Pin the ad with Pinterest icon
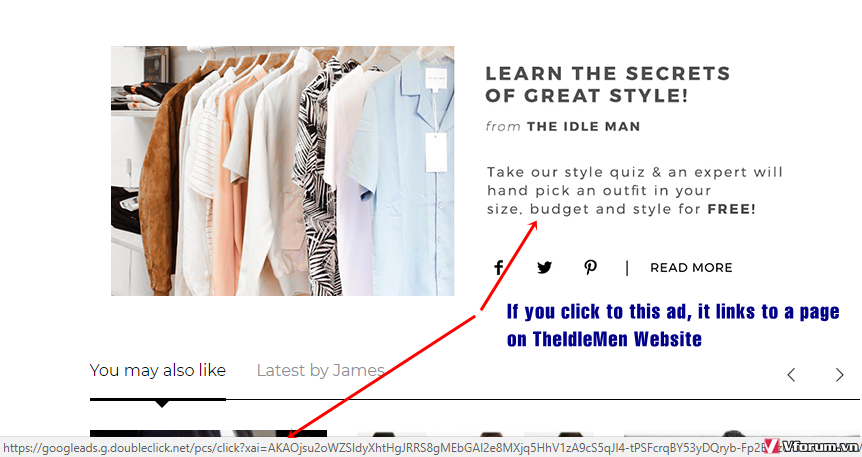 click(590, 268)
